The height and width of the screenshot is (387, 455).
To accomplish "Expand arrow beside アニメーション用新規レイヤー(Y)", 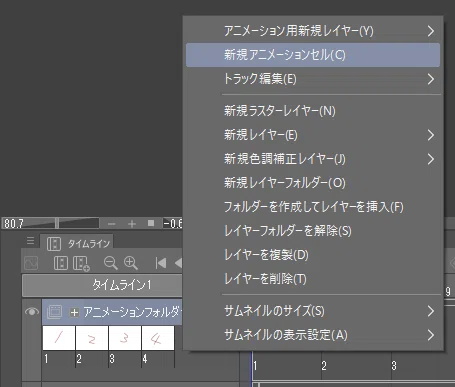I will click(431, 31).
